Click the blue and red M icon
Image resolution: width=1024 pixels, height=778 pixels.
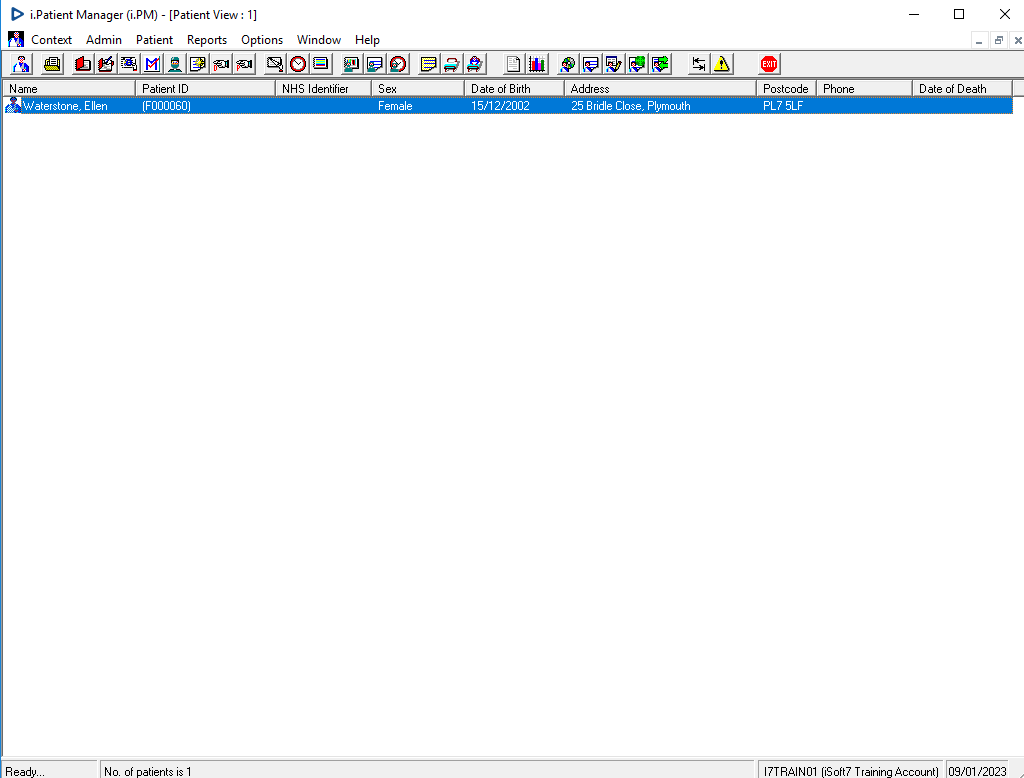(152, 64)
